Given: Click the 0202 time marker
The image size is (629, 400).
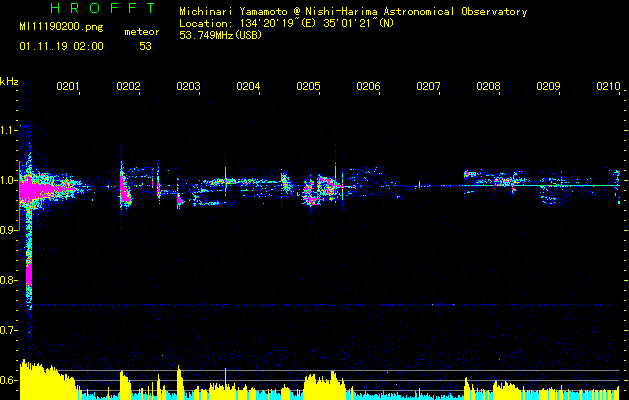Looking at the screenshot, I should (x=128, y=86).
